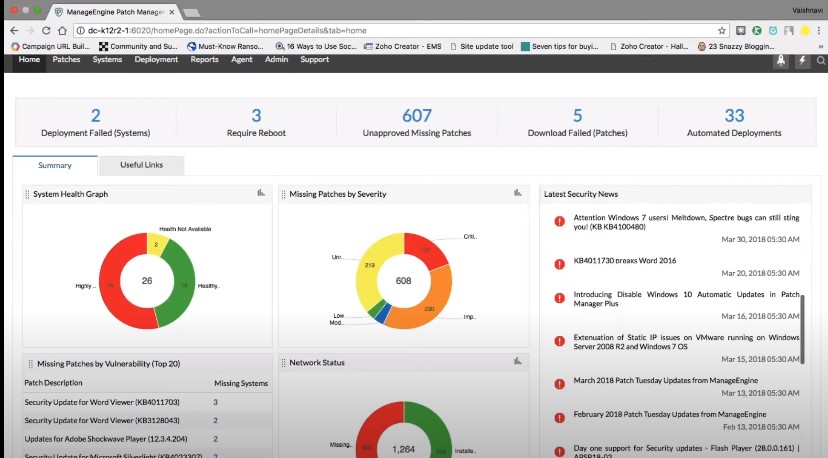Viewport: 828px width, 458px height.
Task: Click red Critical segment of severity donut
Action: (x=425, y=250)
